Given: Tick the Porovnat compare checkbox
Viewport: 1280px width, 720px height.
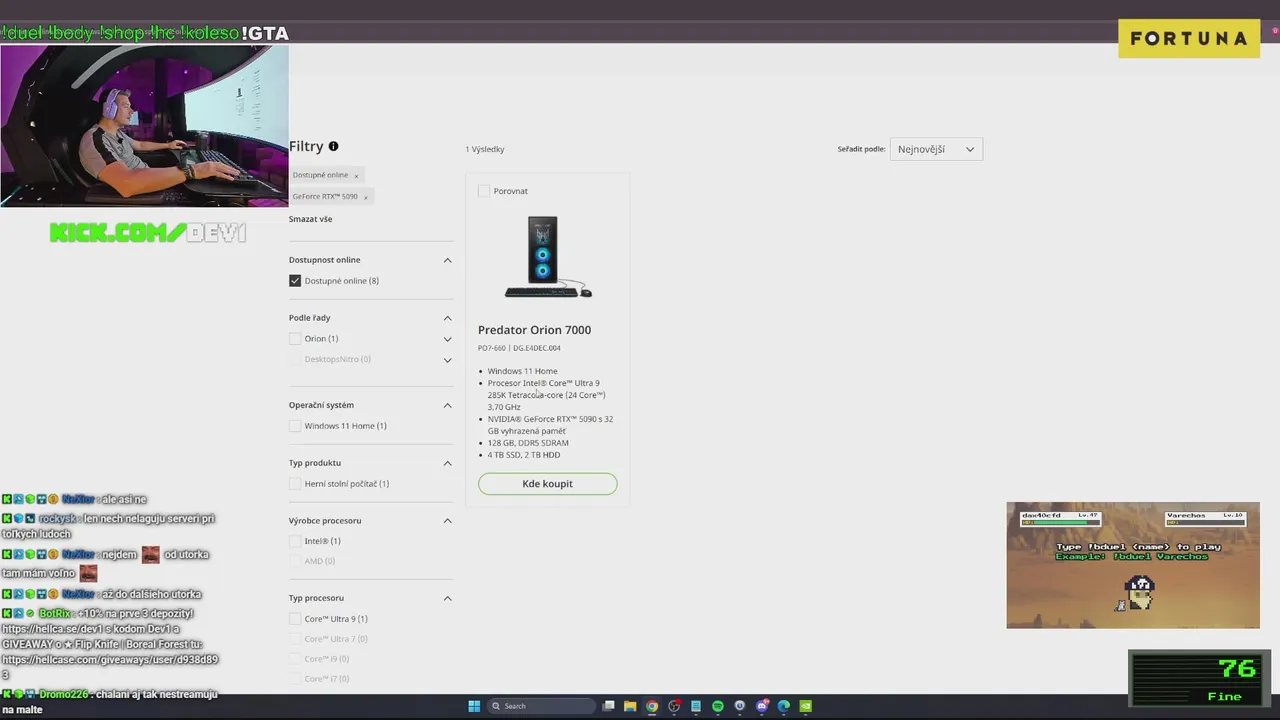Looking at the screenshot, I should coord(484,191).
